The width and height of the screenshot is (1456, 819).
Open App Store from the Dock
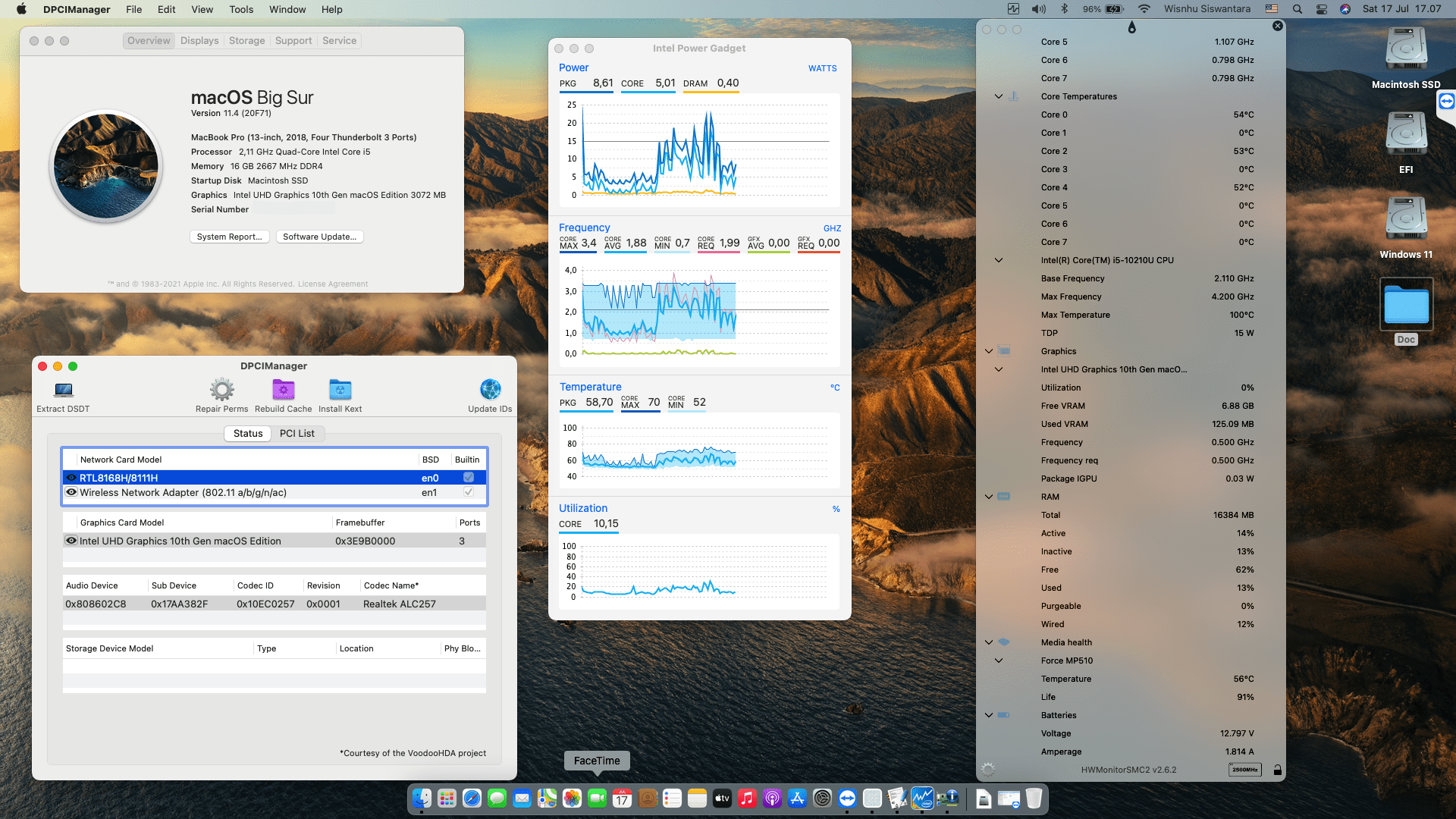[797, 799]
